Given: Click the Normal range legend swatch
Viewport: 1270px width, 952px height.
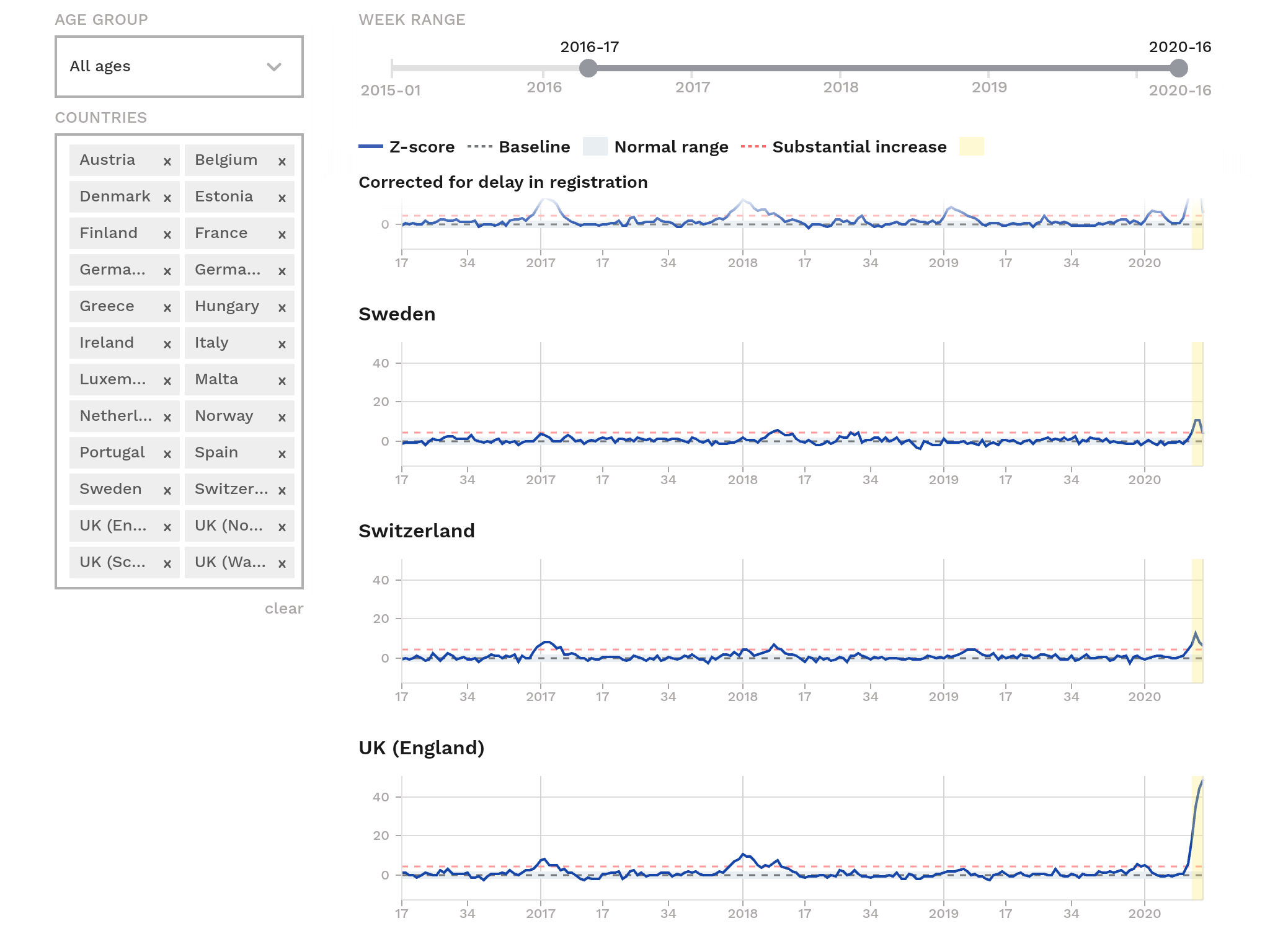Looking at the screenshot, I should point(595,147).
